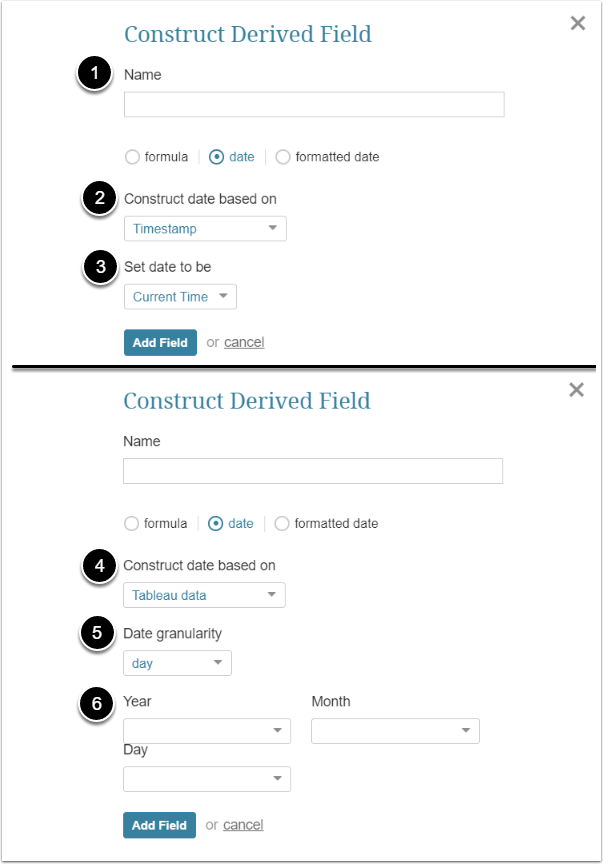
Task: Select formula radio button in top dialog
Action: coord(132,157)
